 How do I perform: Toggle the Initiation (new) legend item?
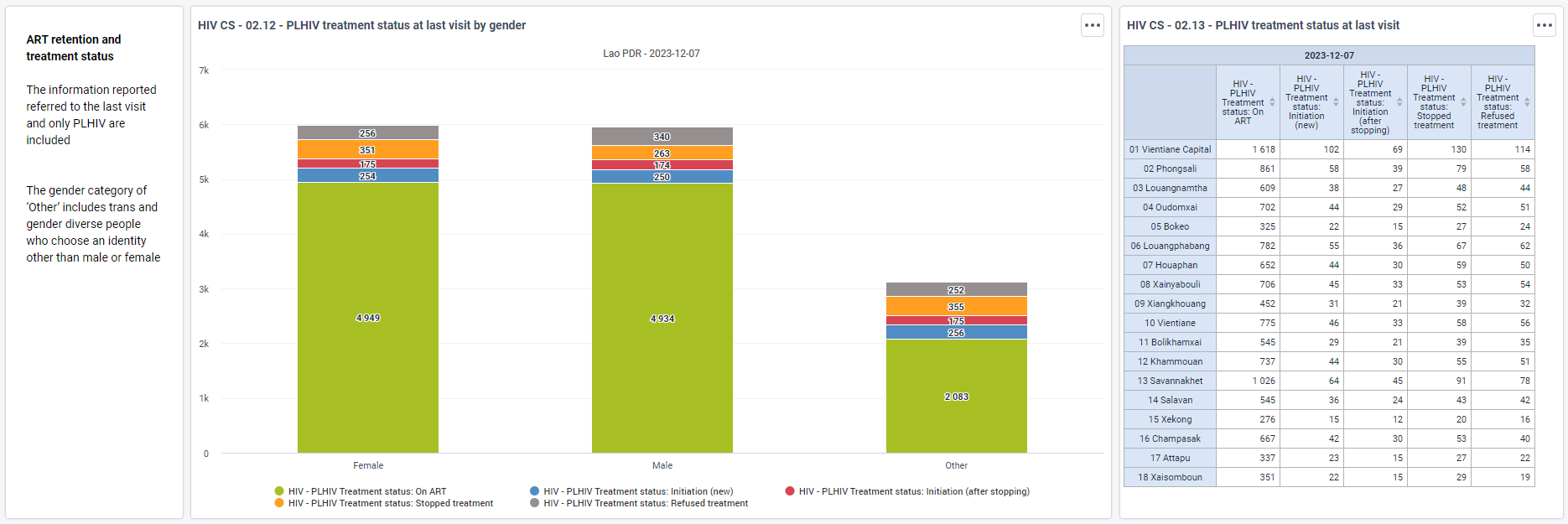point(631,491)
